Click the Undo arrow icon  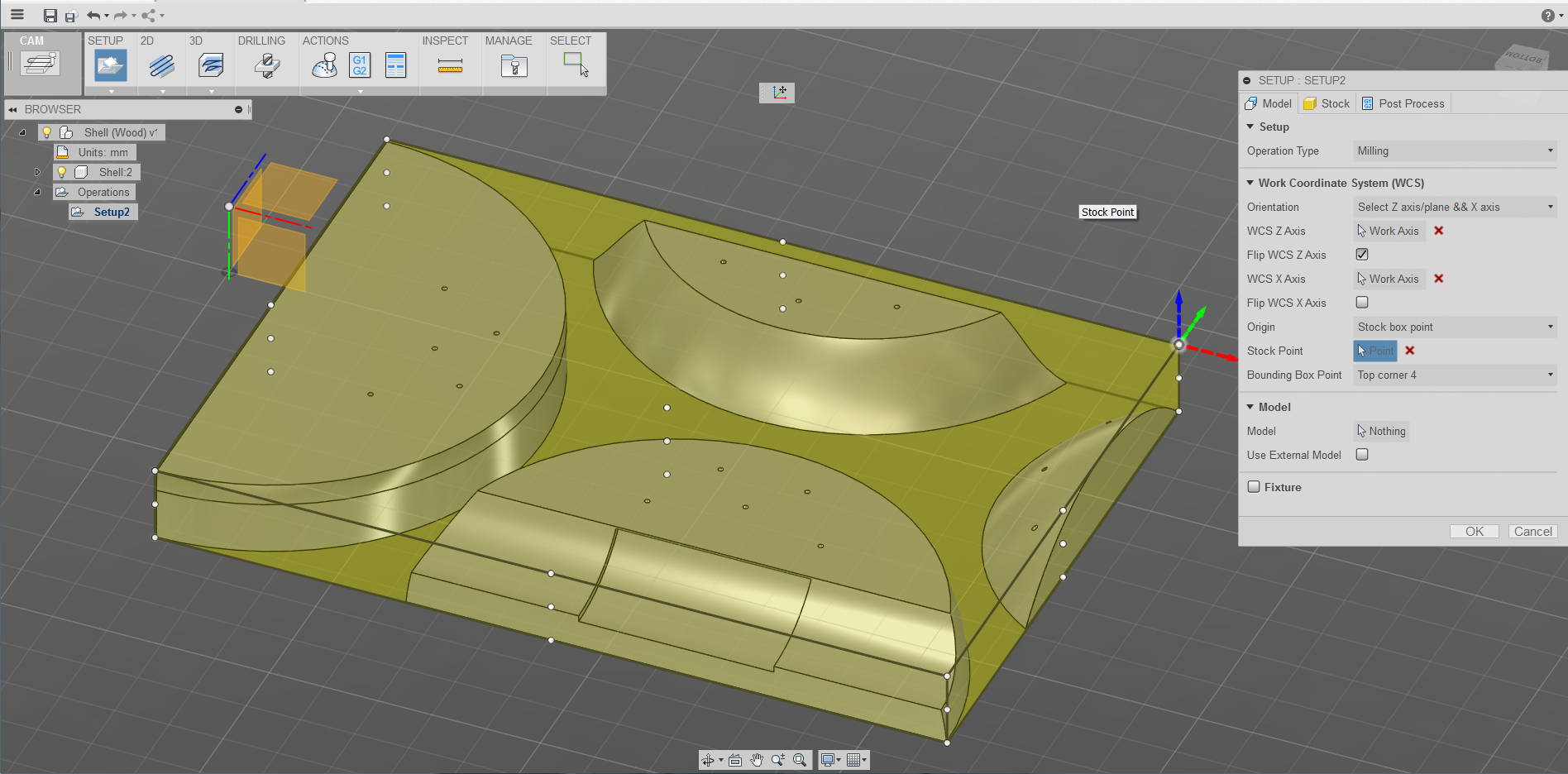click(x=93, y=16)
